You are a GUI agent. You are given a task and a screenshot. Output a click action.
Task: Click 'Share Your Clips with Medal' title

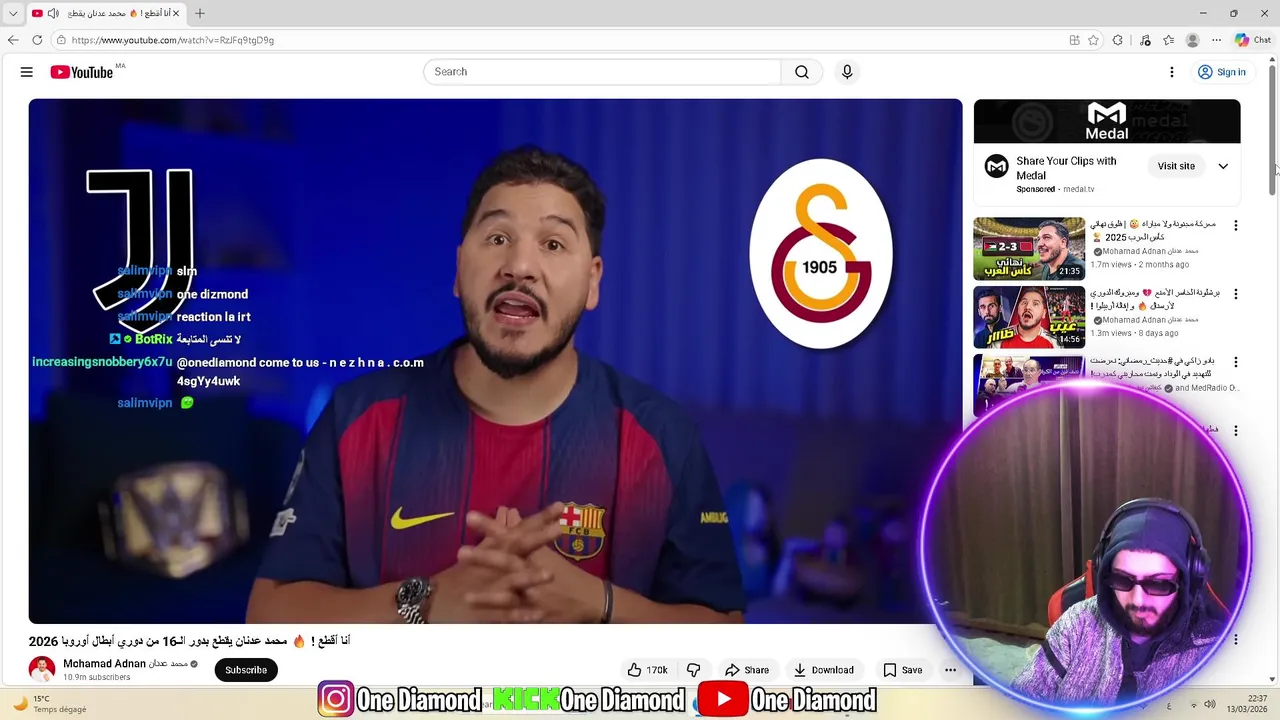pyautogui.click(x=1066, y=168)
